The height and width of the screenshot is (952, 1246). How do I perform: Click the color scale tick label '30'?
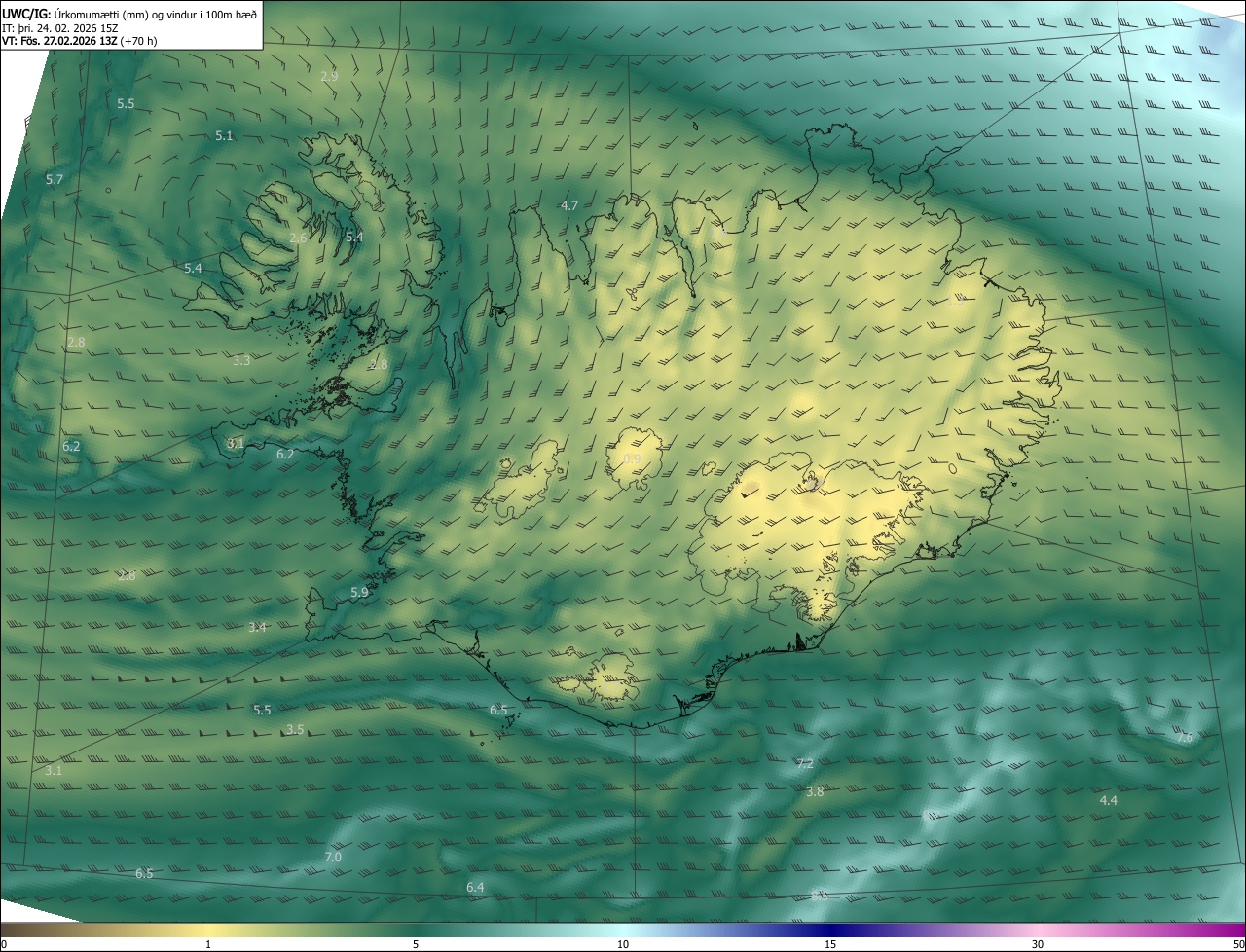point(1038,945)
